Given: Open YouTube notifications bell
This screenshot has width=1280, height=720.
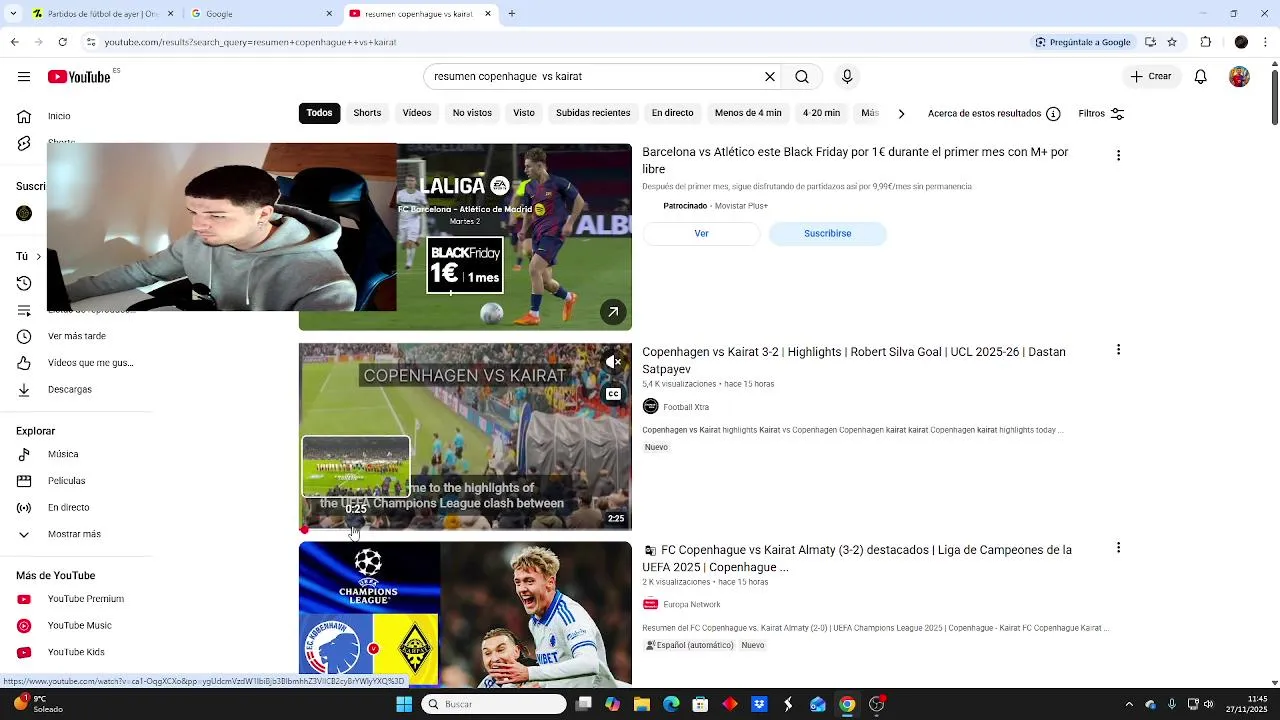Looking at the screenshot, I should (x=1201, y=76).
